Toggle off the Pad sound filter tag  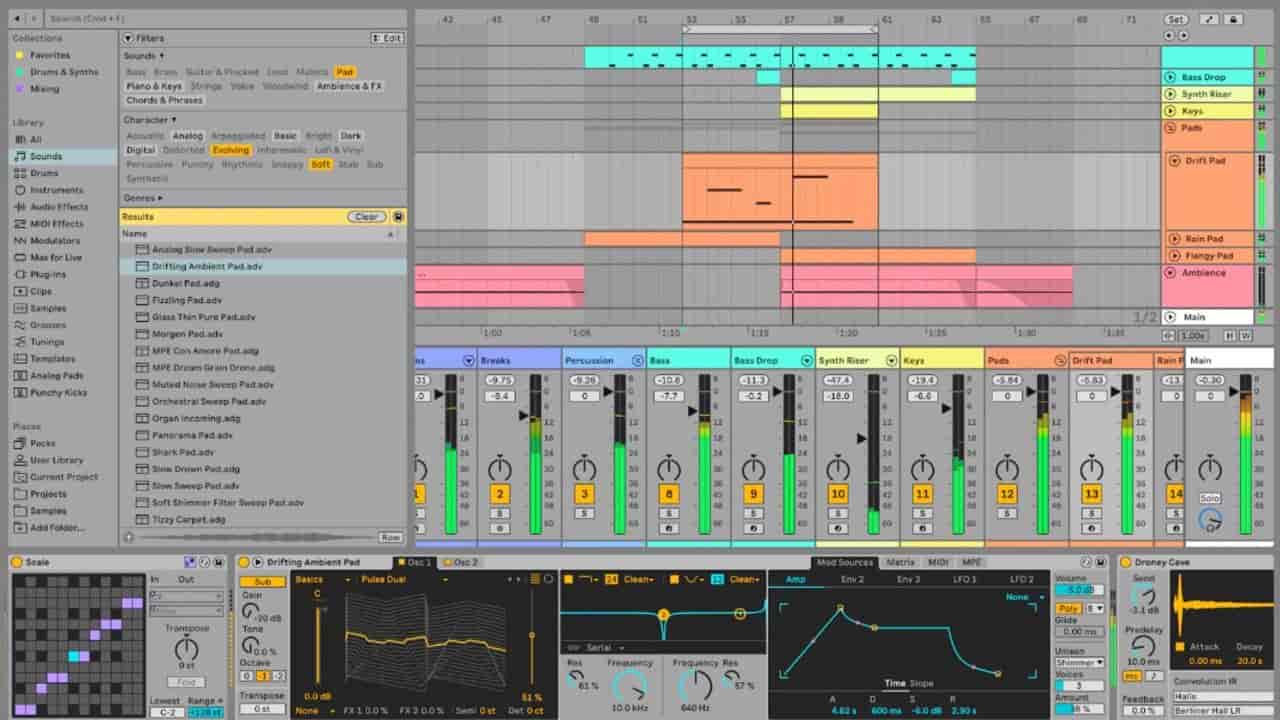point(344,72)
